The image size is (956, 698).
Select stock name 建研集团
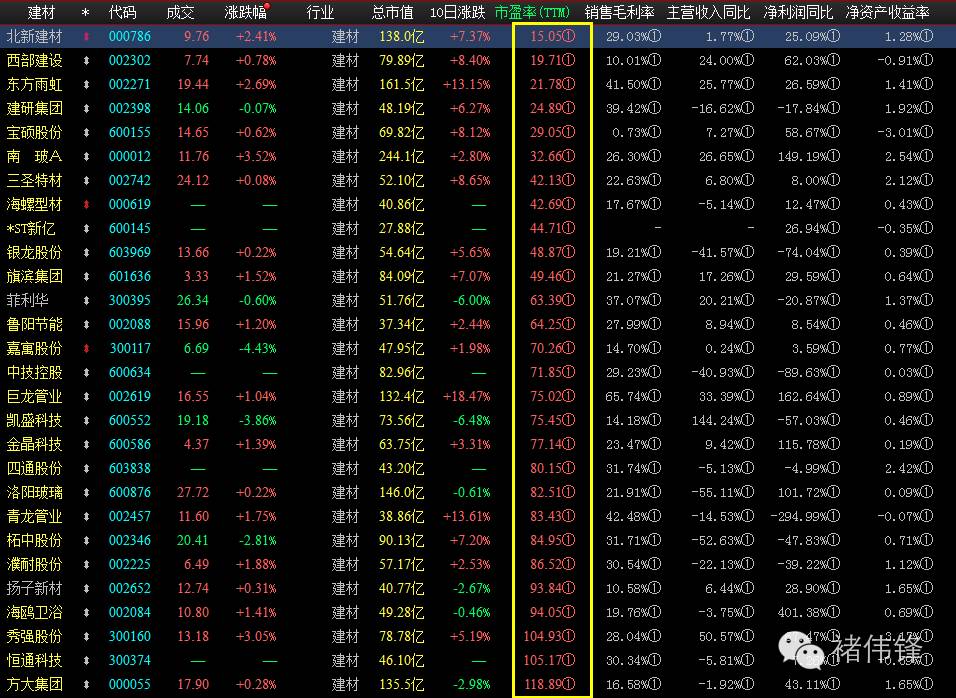(x=35, y=109)
